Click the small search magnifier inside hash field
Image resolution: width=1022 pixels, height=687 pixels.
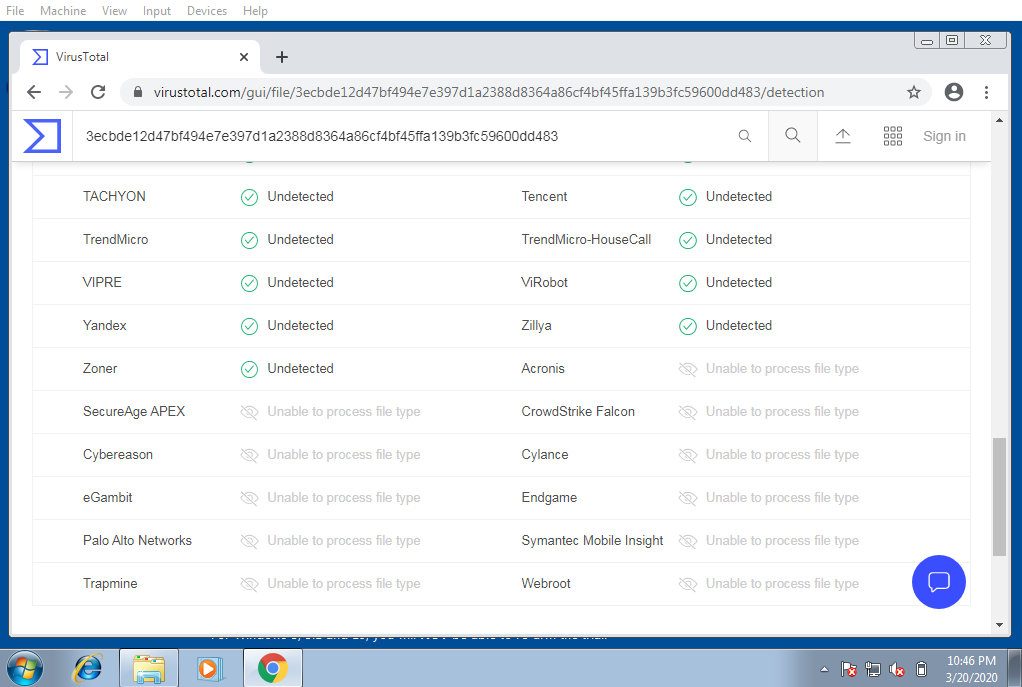click(744, 136)
